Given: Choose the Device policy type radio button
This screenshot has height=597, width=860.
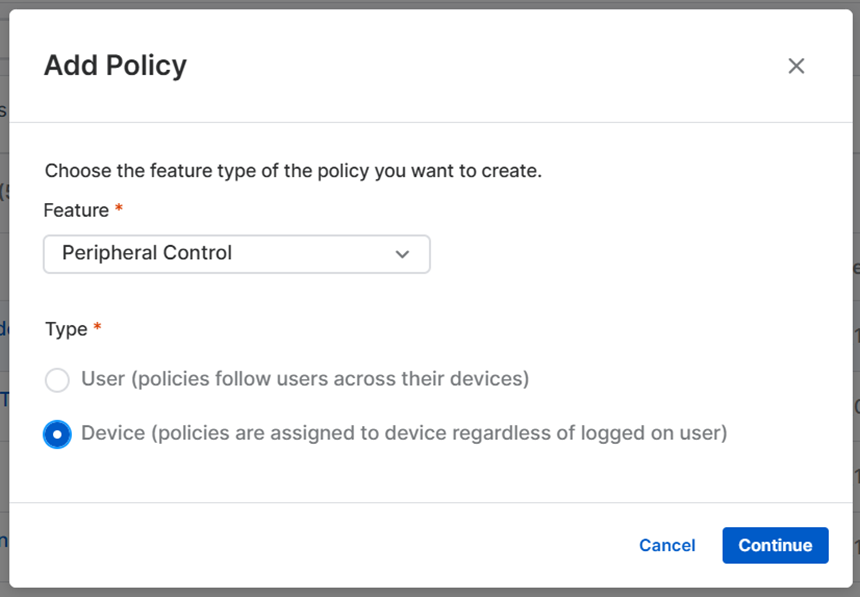Looking at the screenshot, I should point(57,434).
